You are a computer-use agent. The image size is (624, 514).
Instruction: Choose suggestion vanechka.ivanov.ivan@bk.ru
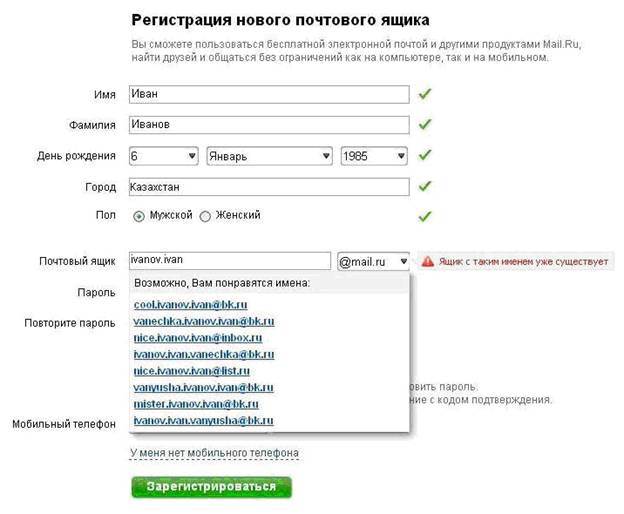pos(204,321)
